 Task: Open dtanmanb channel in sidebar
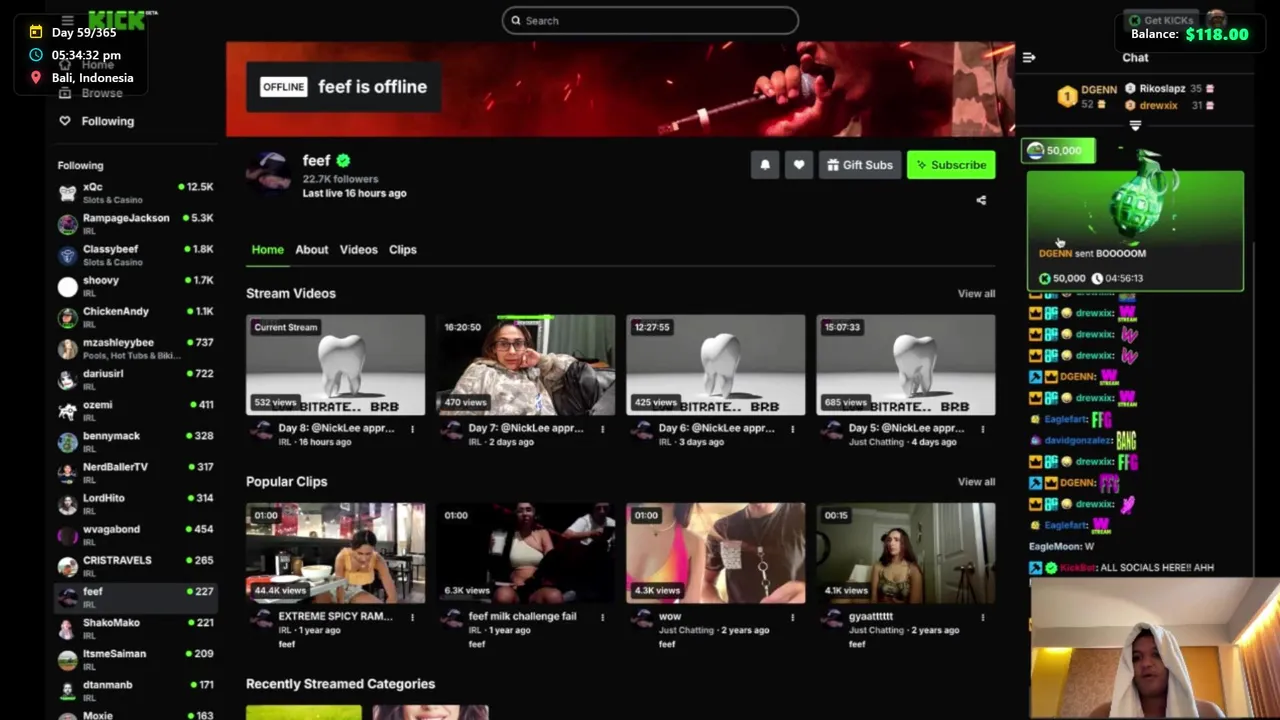click(x=135, y=691)
